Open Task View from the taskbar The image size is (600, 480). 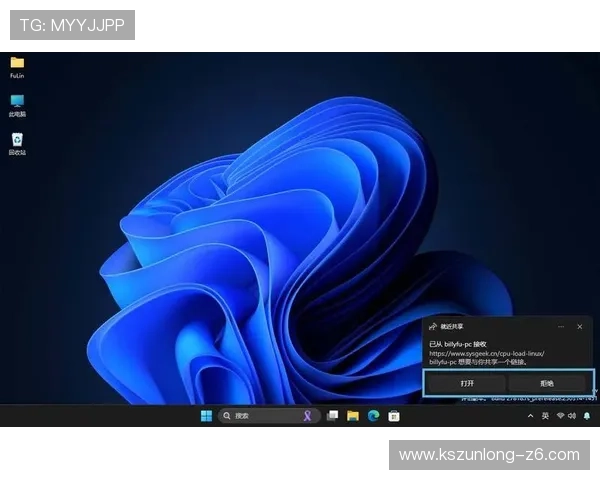(332, 415)
